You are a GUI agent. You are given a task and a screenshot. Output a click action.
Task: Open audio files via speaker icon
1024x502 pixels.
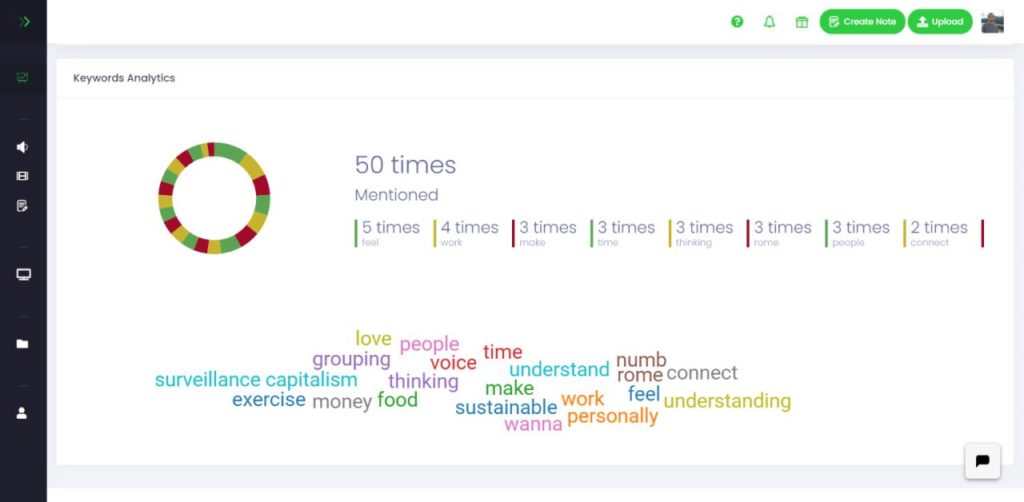click(x=23, y=147)
